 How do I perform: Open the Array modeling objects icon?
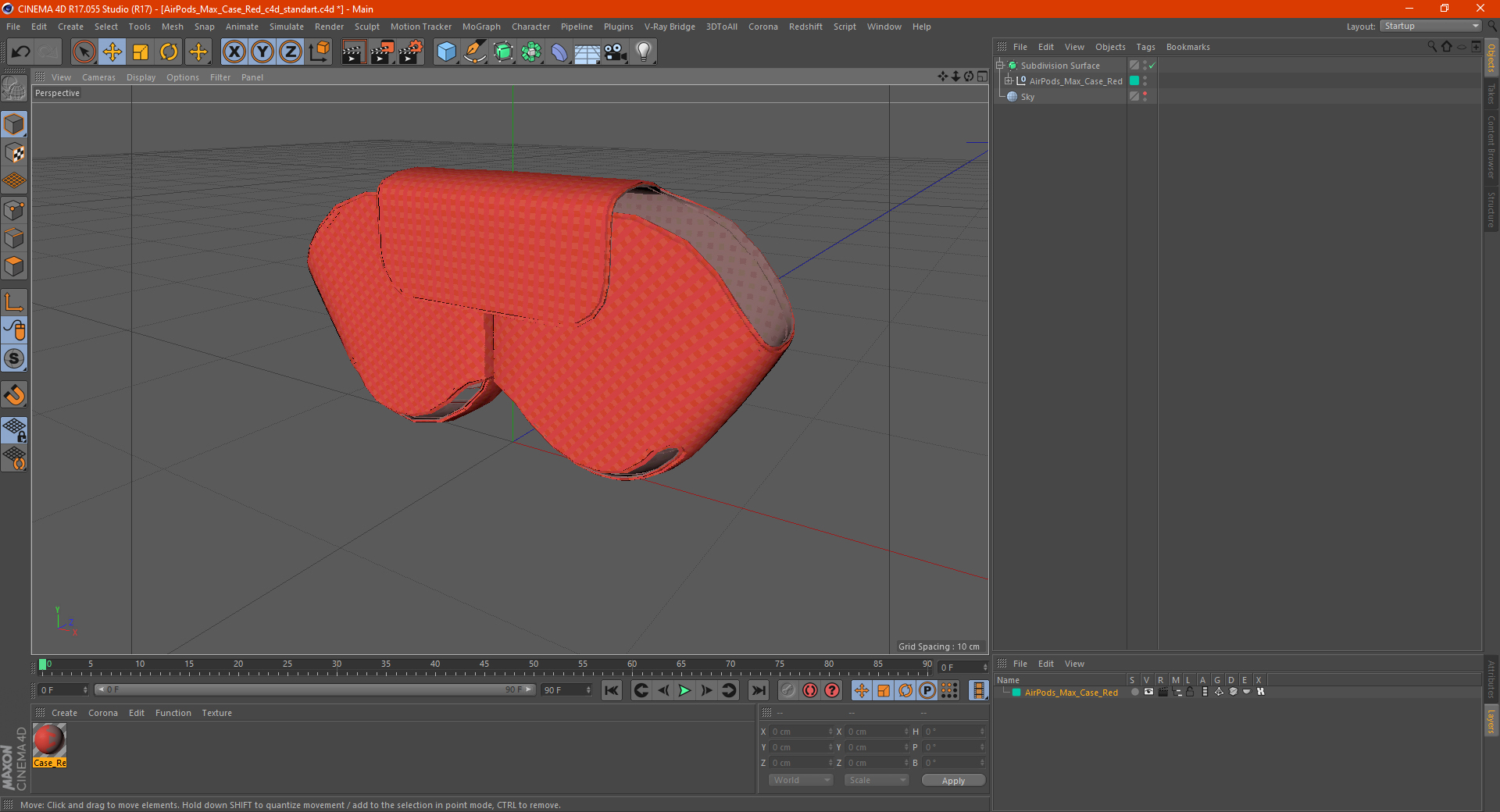point(531,52)
